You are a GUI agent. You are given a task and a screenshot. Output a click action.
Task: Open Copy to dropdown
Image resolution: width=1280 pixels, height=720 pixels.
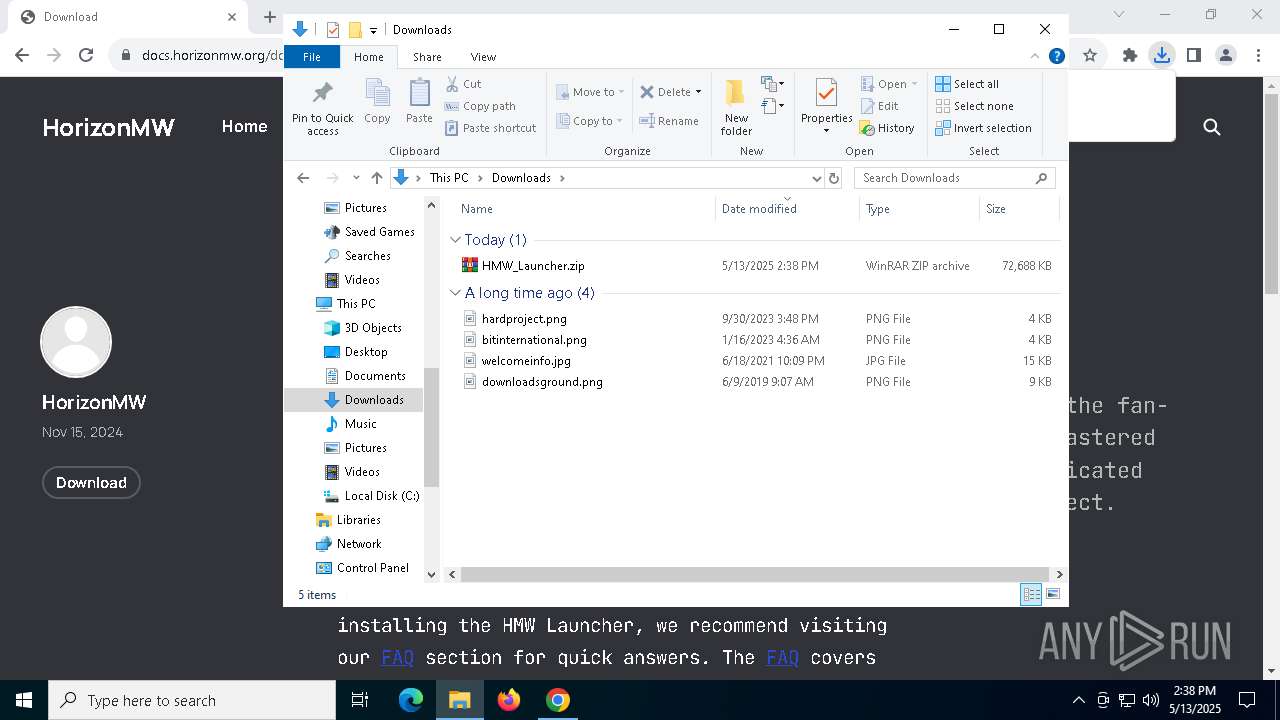coord(590,121)
